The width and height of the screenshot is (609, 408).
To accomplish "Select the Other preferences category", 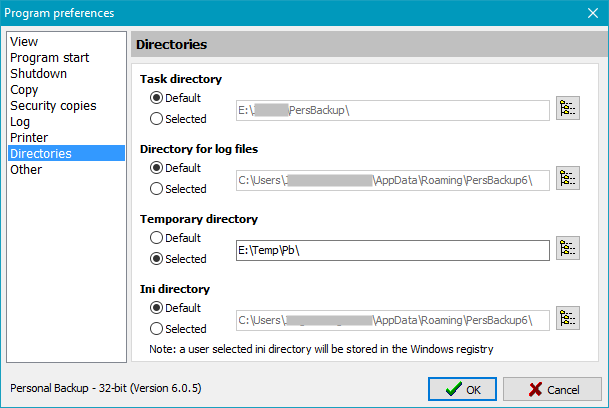I will coord(26,170).
